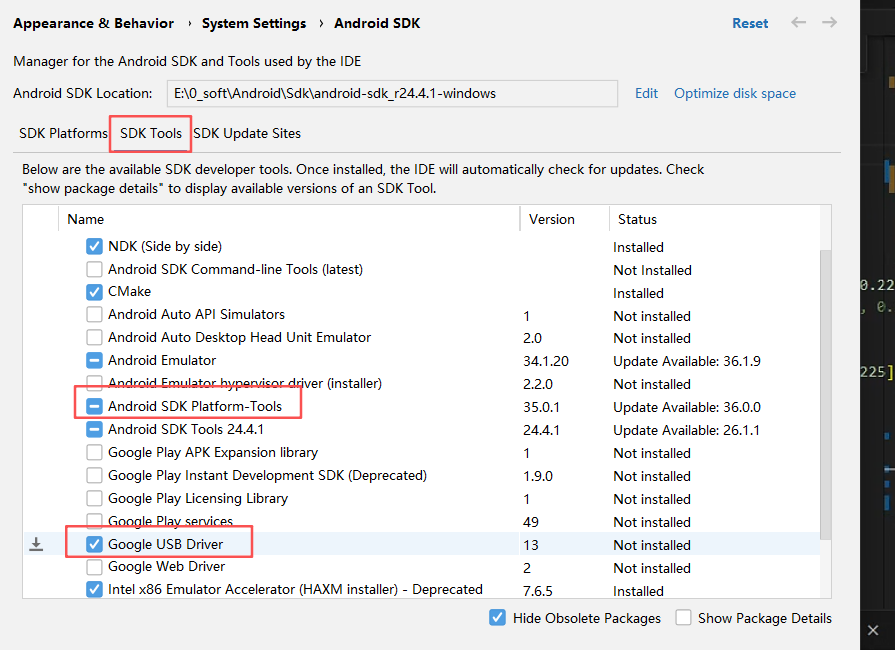Check Google Play Licensing Library

(x=94, y=498)
